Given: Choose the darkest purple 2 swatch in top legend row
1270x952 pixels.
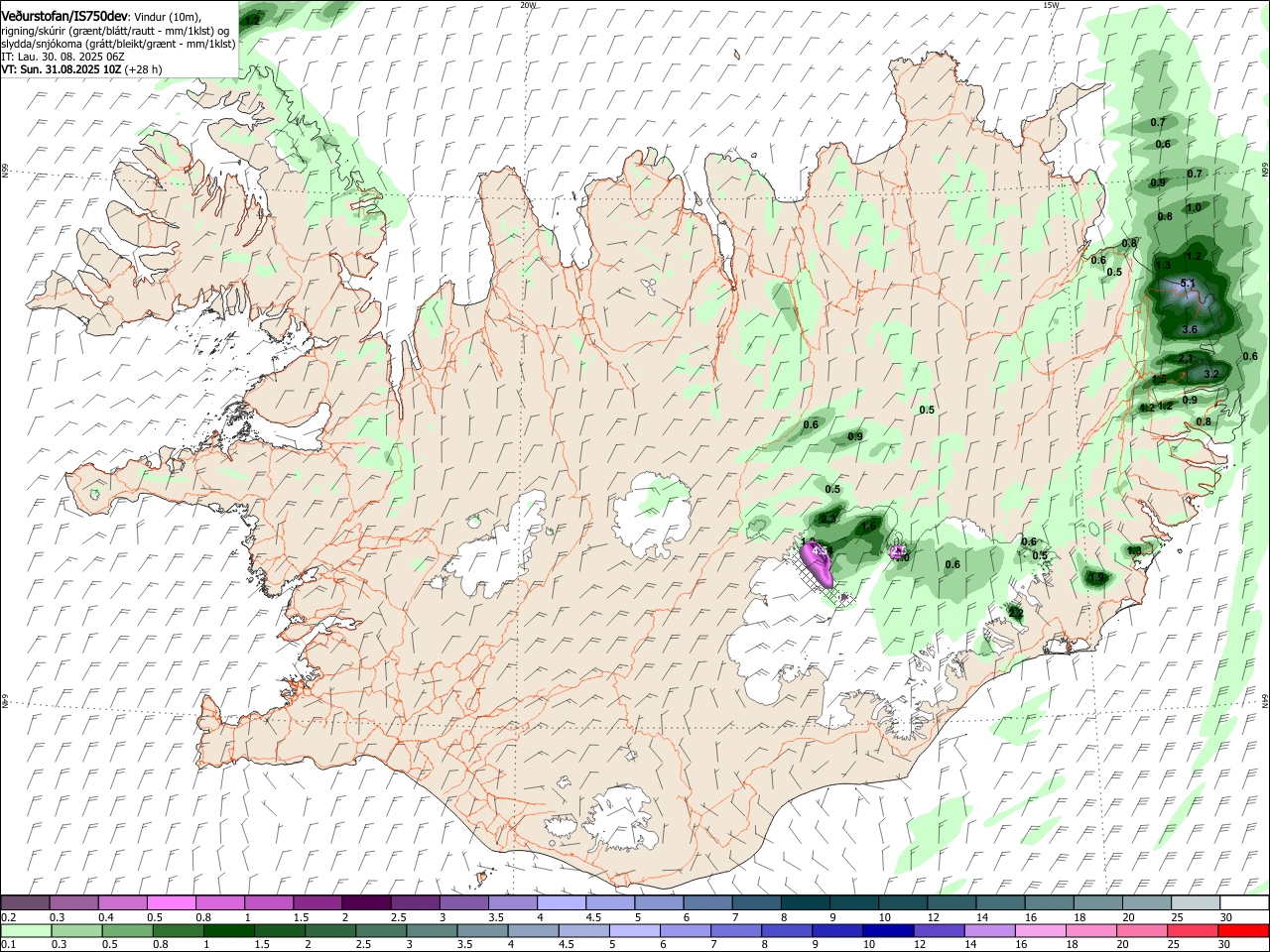Looking at the screenshot, I should coord(366,903).
